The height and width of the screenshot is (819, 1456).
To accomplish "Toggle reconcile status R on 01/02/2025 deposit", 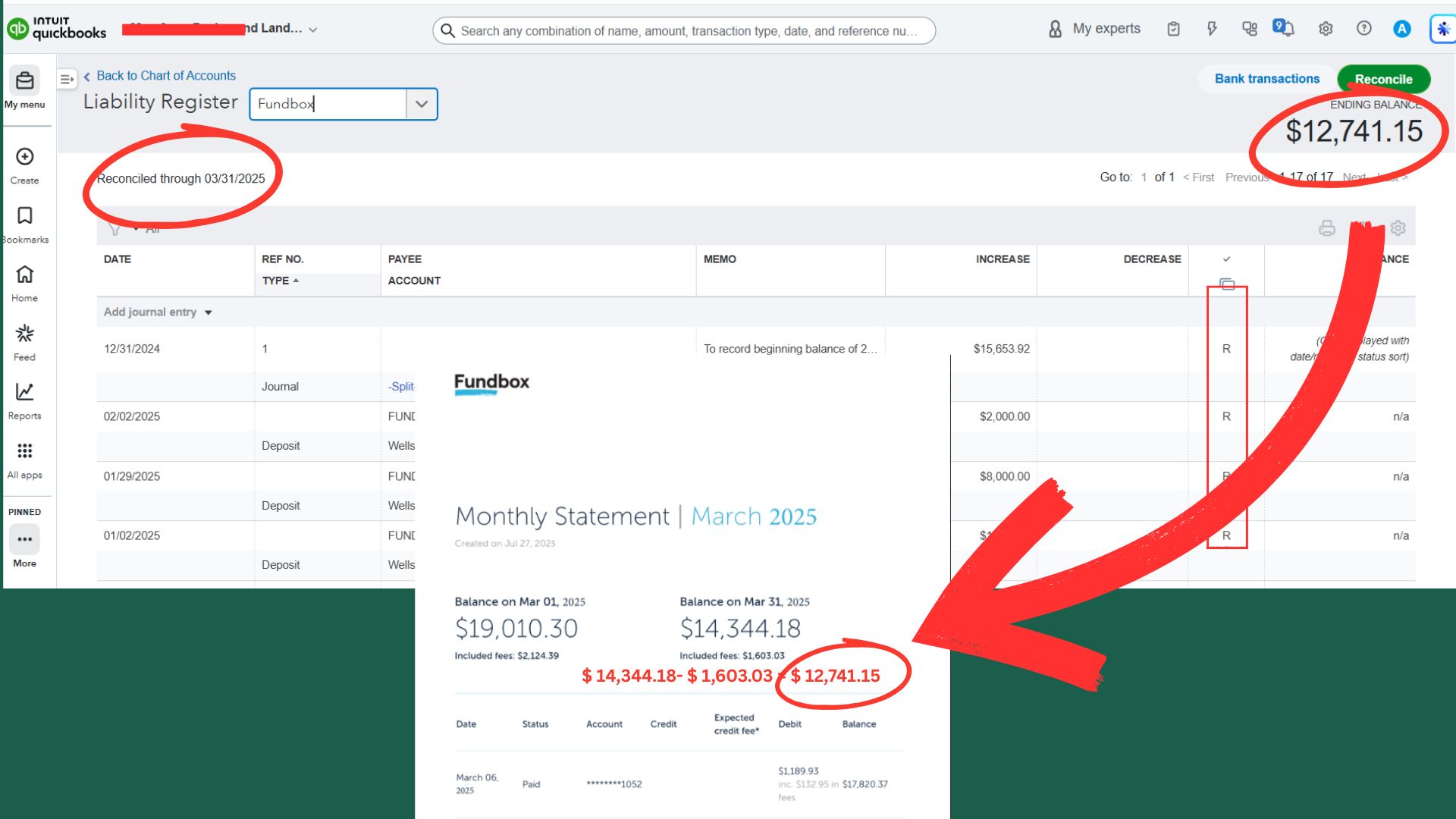I will pyautogui.click(x=1226, y=535).
